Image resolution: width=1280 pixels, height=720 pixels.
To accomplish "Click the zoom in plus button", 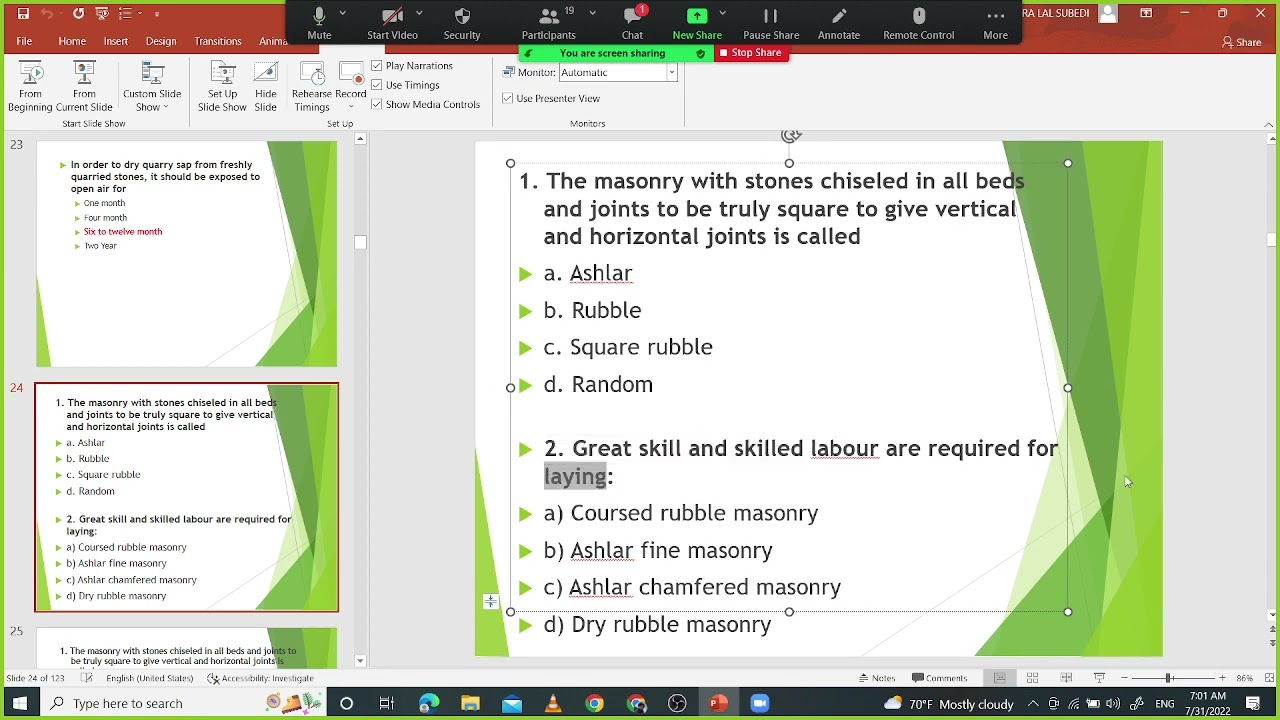I will pyautogui.click(x=1222, y=678).
